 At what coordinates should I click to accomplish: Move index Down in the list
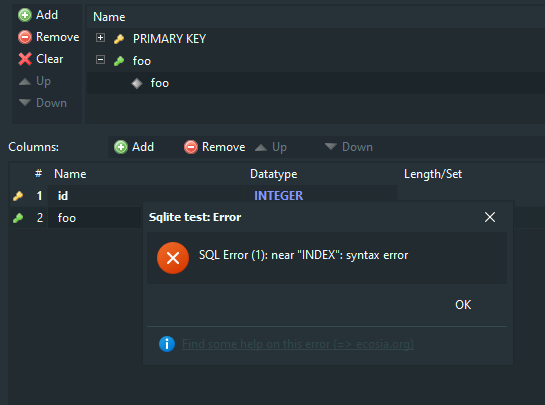(42, 103)
